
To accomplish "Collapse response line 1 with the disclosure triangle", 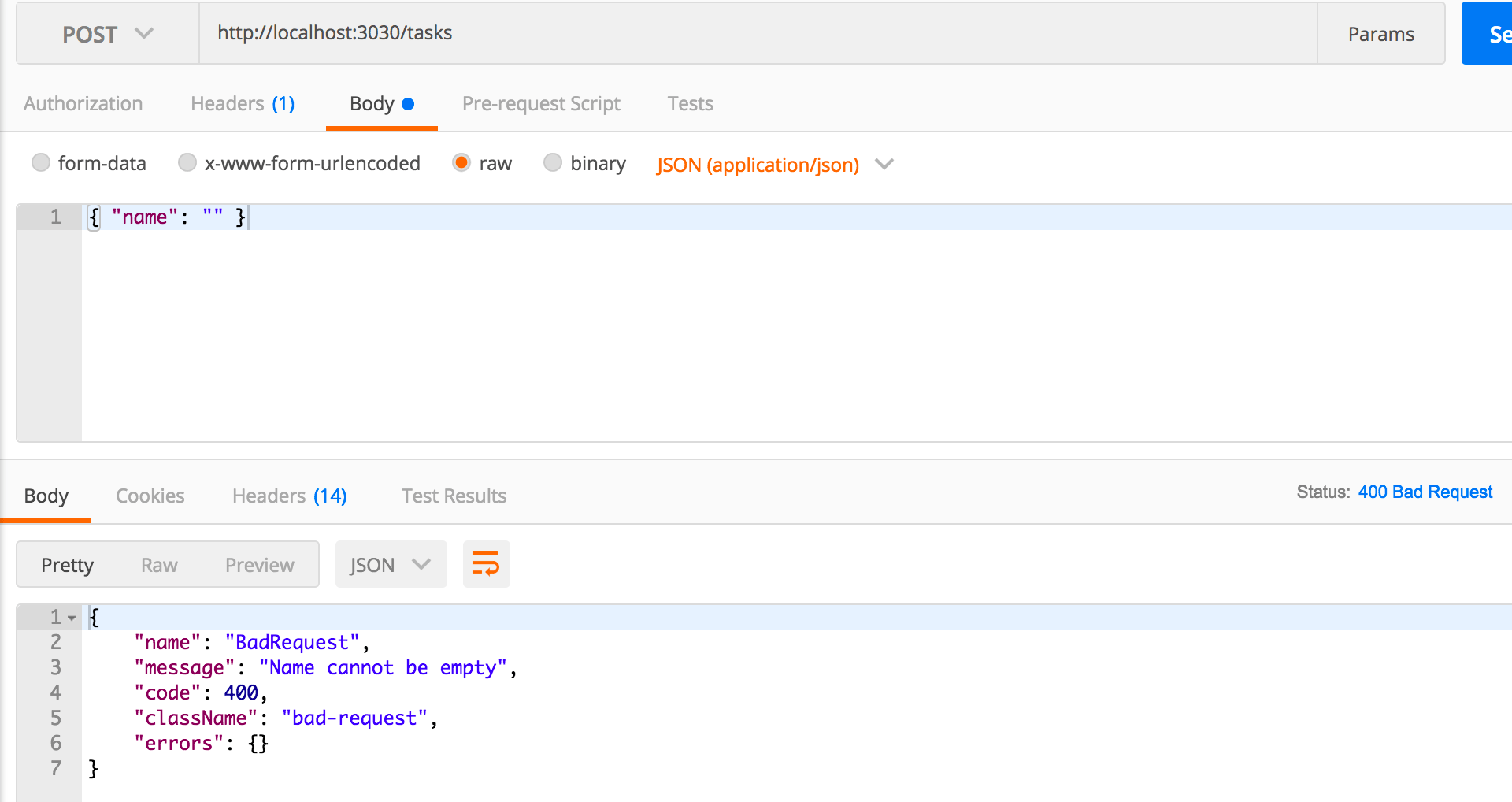I will 72,618.
